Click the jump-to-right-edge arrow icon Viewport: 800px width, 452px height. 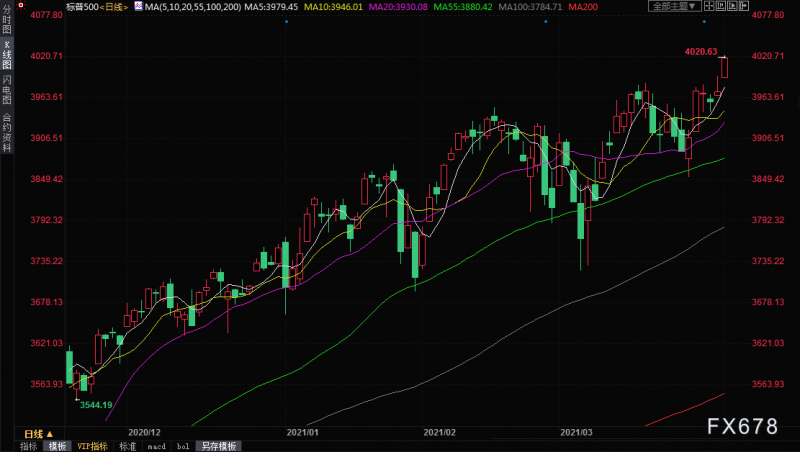(744, 6)
